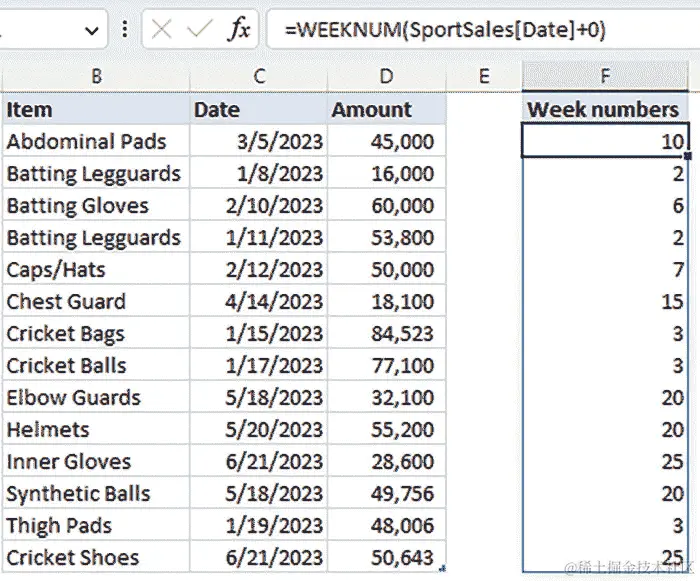
Task: Select the amount 48,006
Action: 387,526
